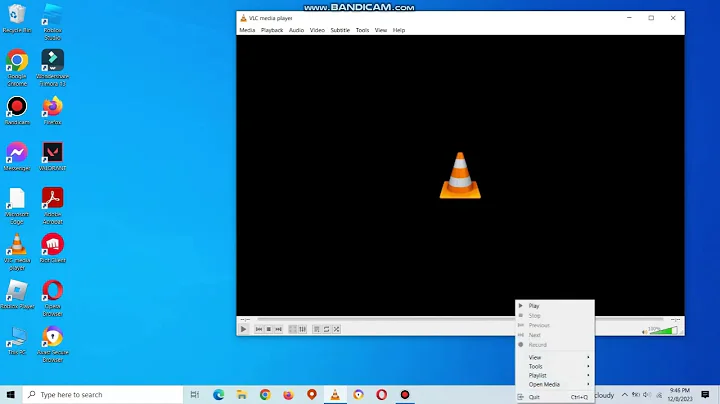The width and height of the screenshot is (720, 404).
Task: Show extended settings equalizer button
Action: [302, 329]
